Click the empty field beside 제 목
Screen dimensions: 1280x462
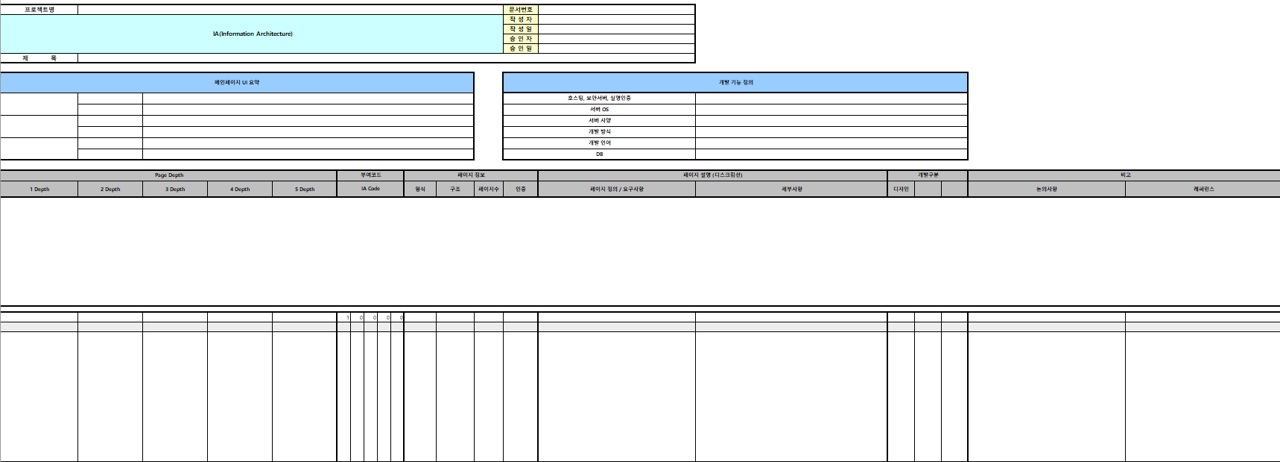click(x=386, y=58)
